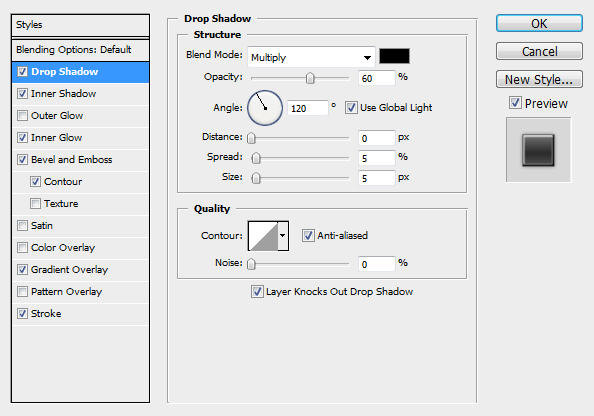Confirm with the OK button
Screen dimensions: 594x416
click(539, 23)
